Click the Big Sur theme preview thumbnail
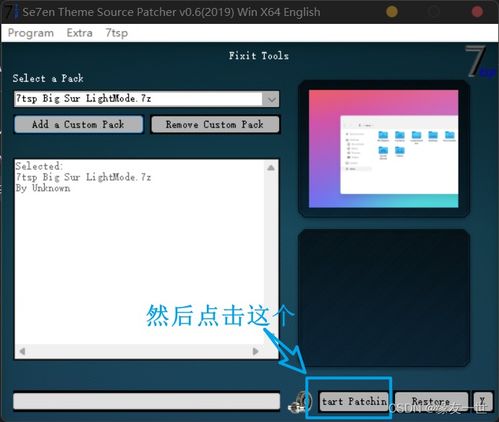Viewport: 499px width, 422px height. click(383, 149)
